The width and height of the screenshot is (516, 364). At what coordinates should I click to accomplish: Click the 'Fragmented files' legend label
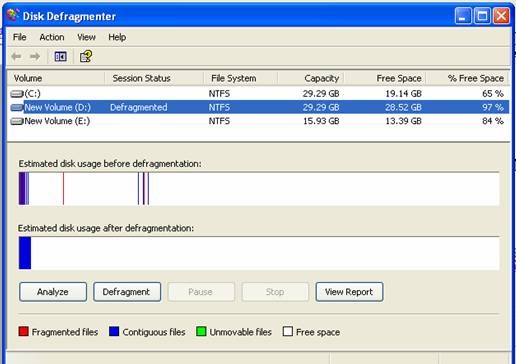[x=65, y=332]
